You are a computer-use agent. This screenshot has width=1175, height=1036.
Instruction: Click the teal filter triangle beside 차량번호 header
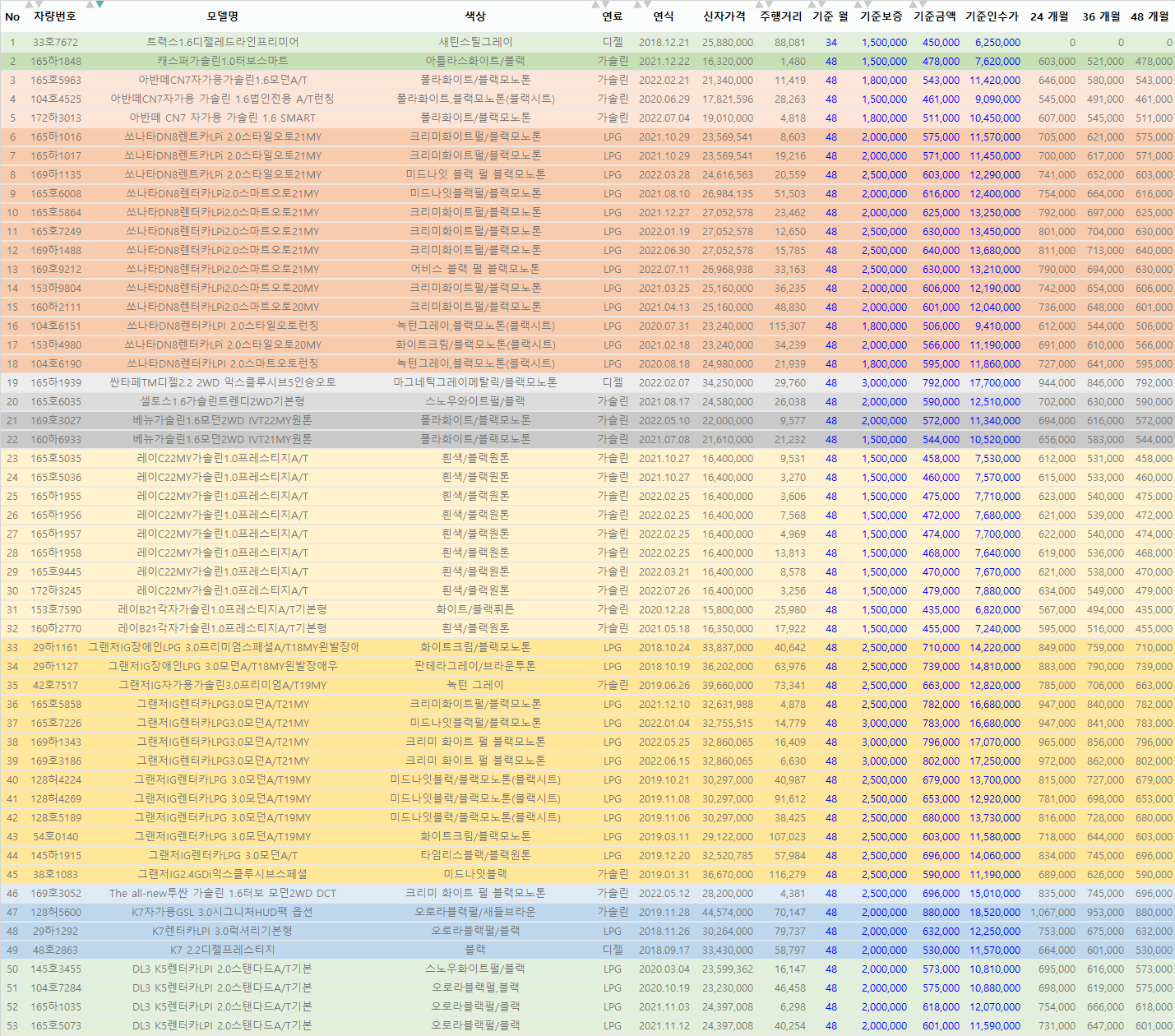point(99,4)
